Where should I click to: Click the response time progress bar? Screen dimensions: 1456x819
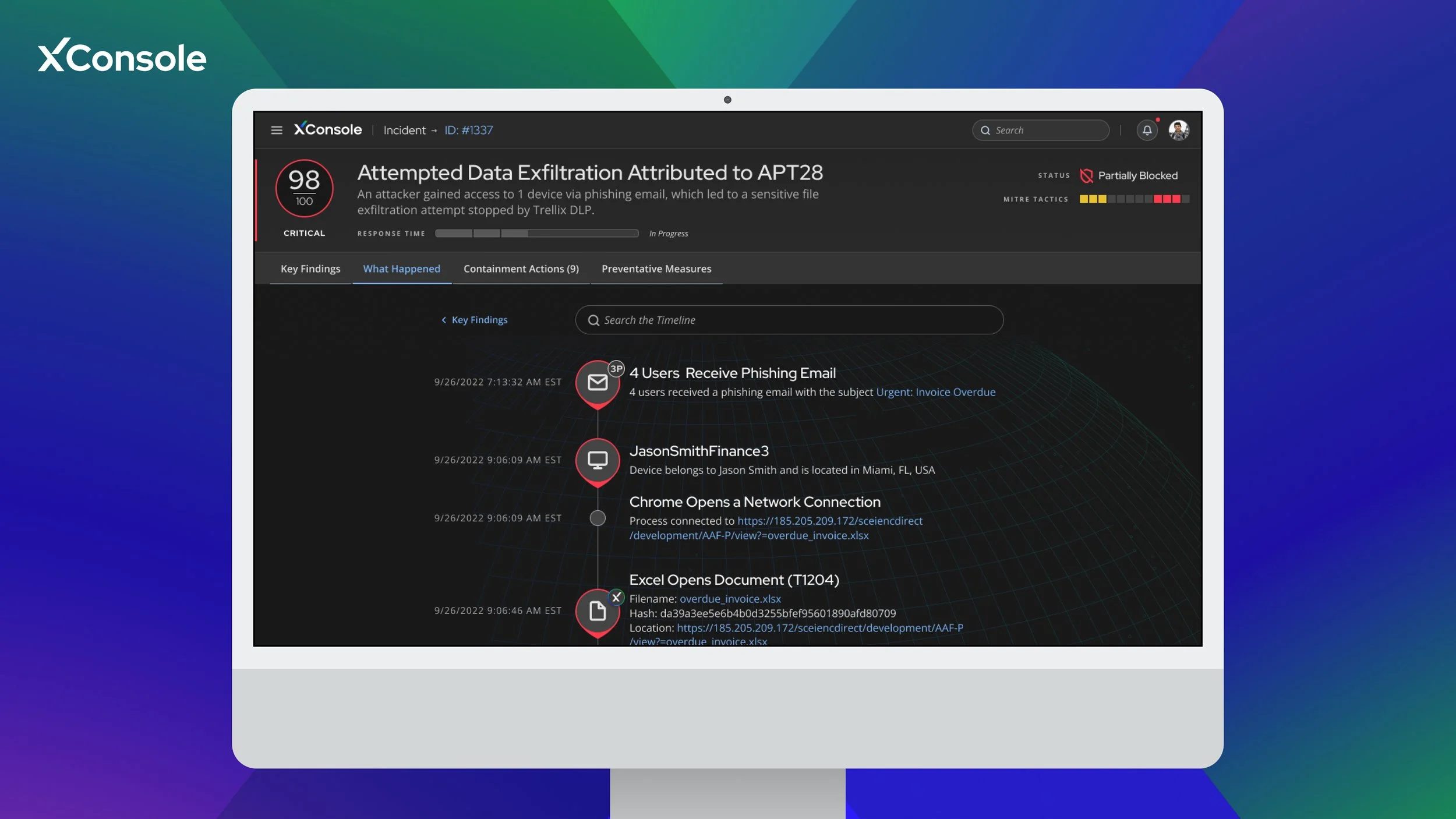pyautogui.click(x=536, y=234)
